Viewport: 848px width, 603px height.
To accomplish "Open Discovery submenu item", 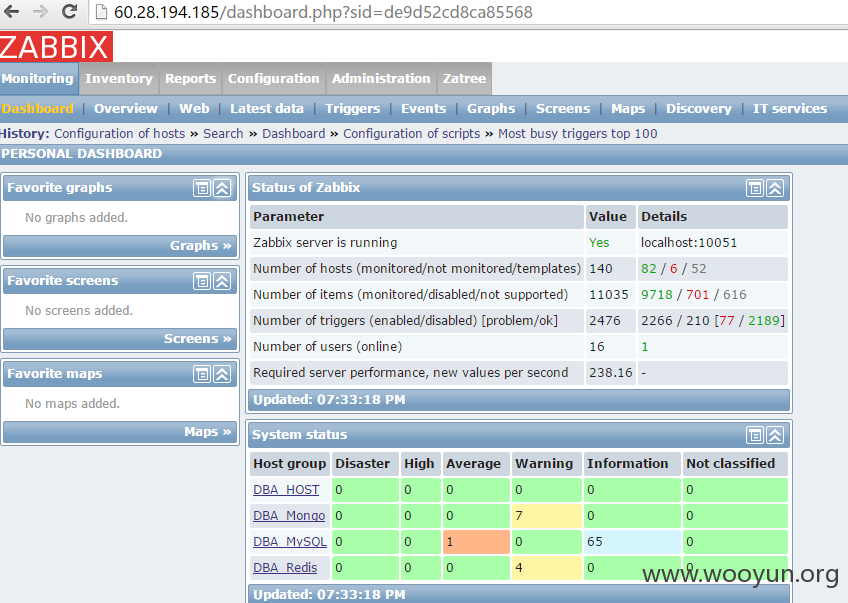I will (699, 109).
